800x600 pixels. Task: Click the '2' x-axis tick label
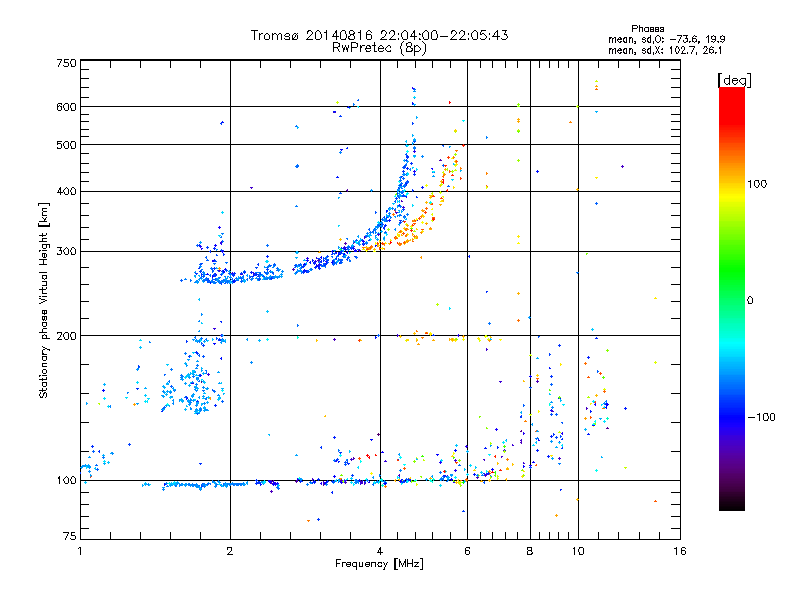click(230, 551)
